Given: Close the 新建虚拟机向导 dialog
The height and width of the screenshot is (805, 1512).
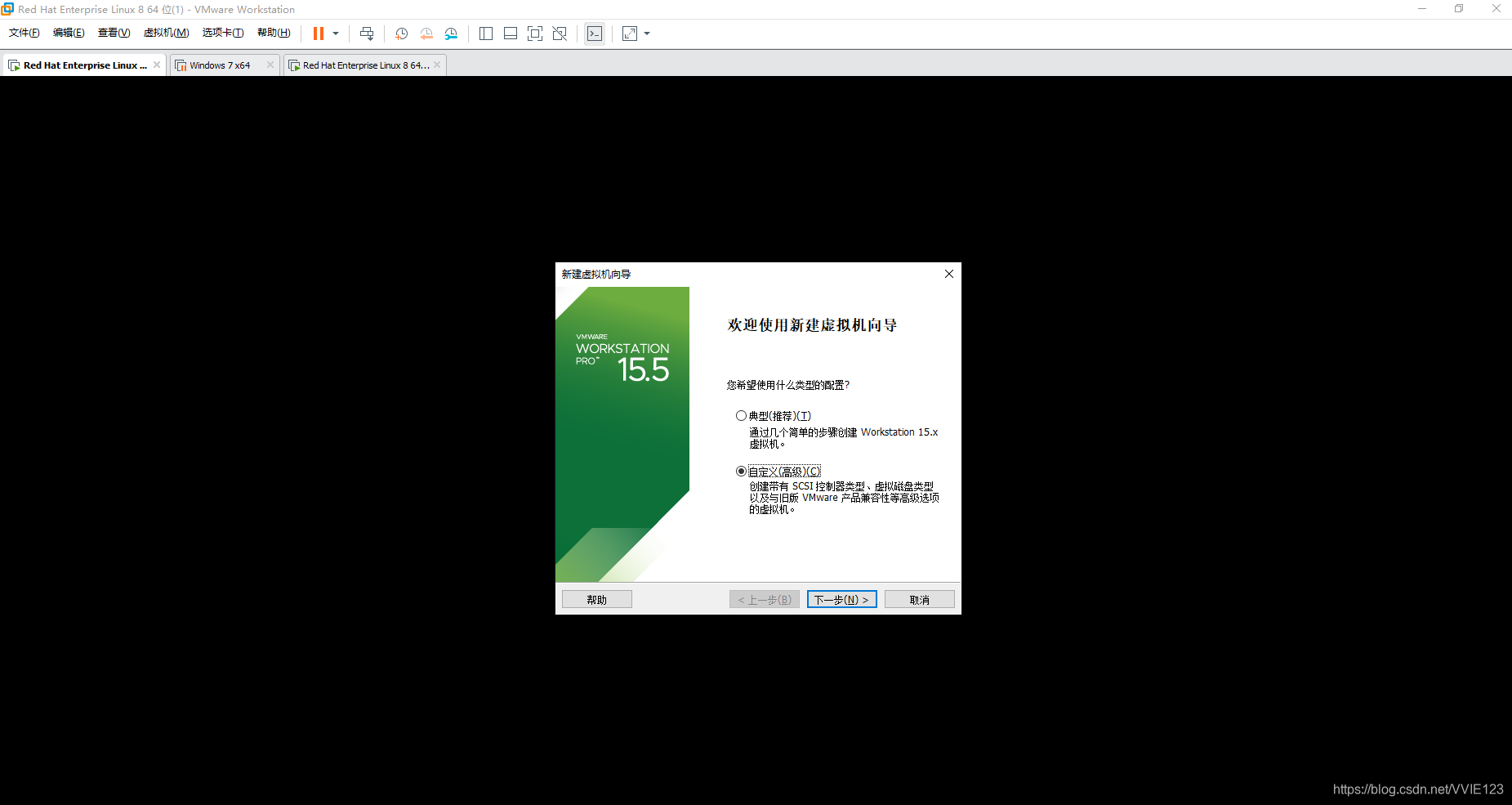Looking at the screenshot, I should pyautogui.click(x=949, y=274).
